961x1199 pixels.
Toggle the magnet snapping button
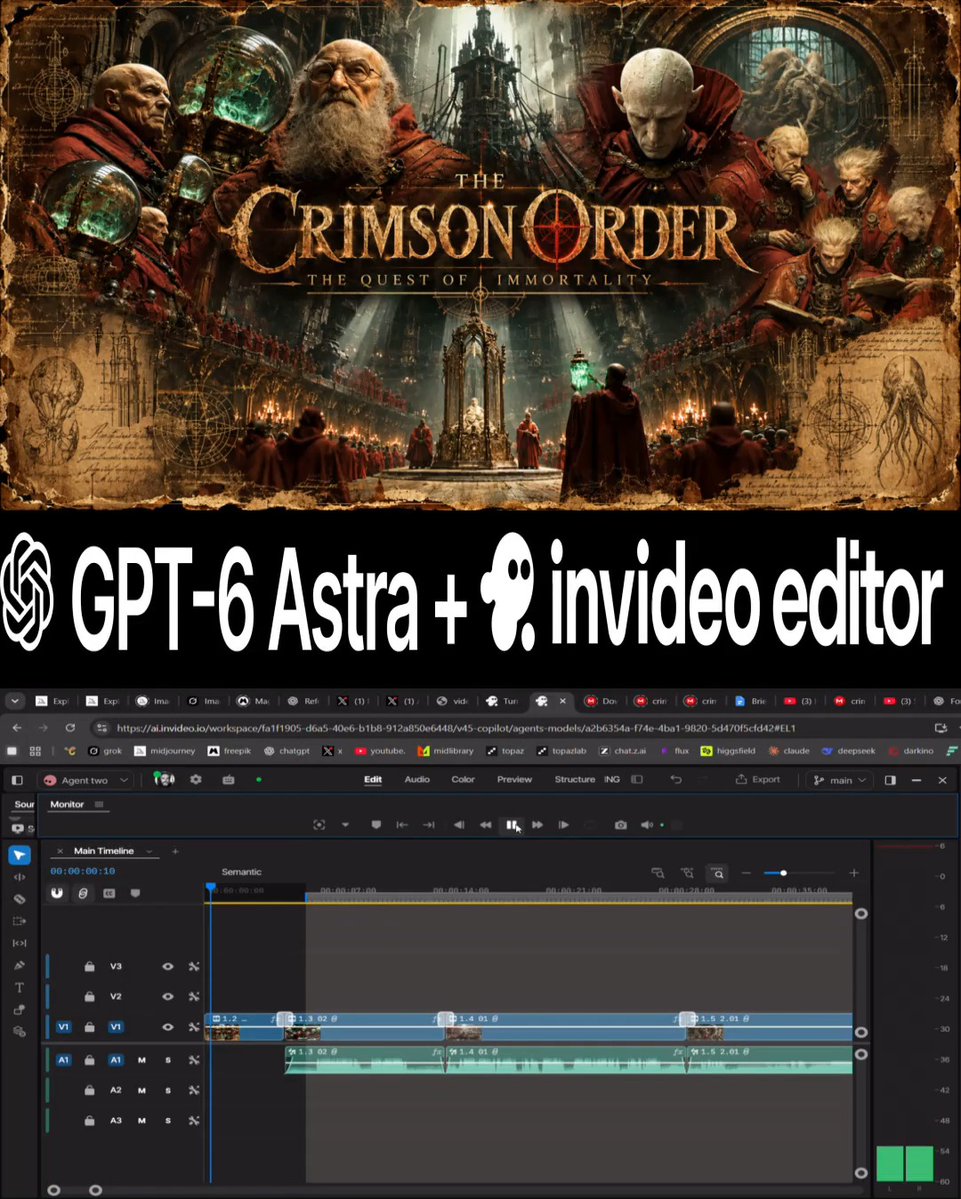pyautogui.click(x=57, y=892)
